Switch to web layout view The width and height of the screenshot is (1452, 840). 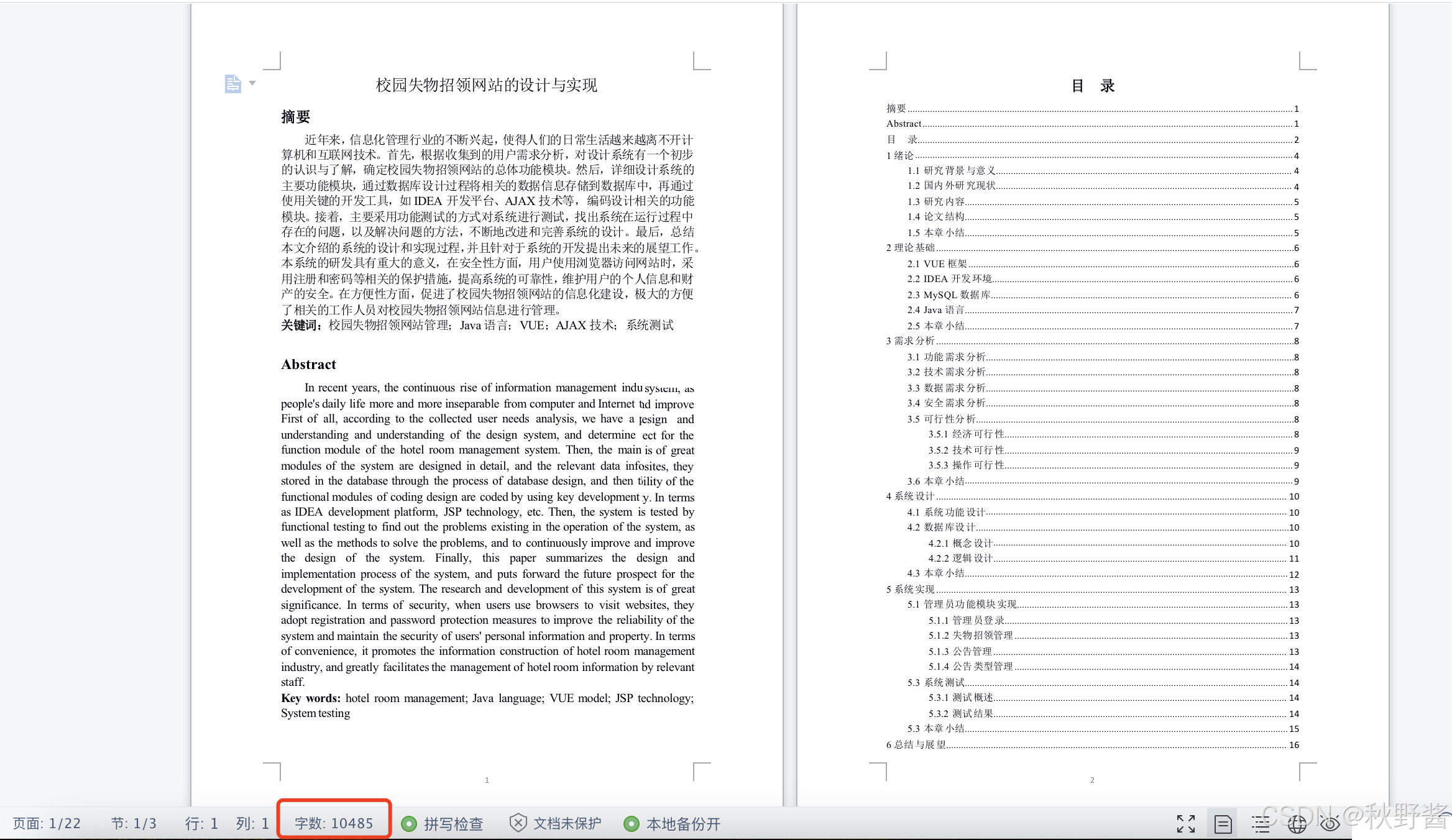pyautogui.click(x=1297, y=824)
